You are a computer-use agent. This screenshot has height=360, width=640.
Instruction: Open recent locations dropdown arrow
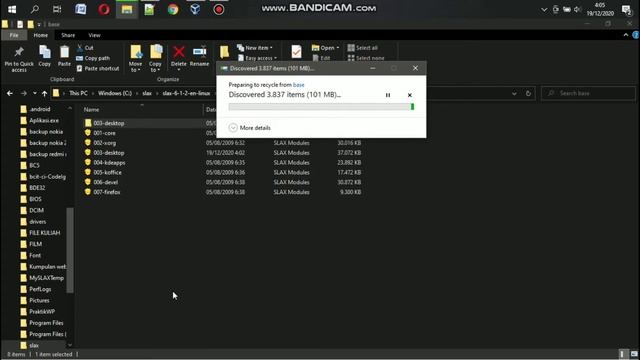point(35,93)
